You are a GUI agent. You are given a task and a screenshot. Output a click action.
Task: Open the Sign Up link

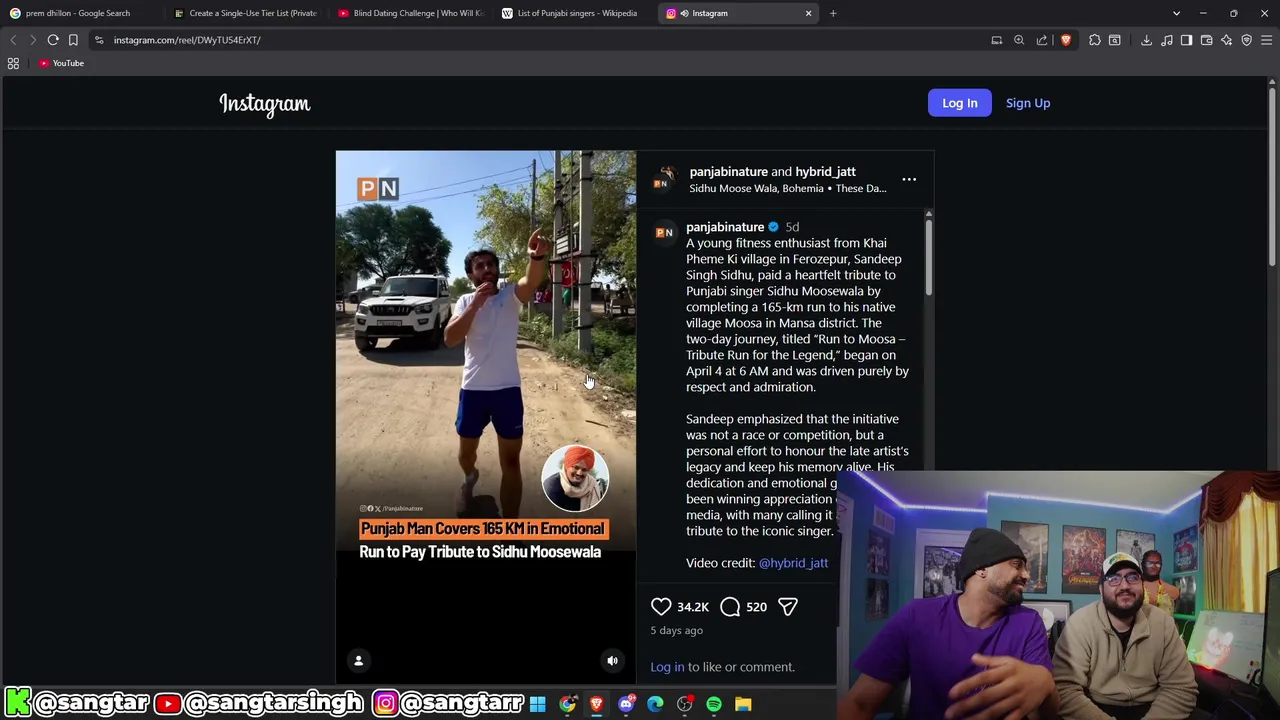1027,103
